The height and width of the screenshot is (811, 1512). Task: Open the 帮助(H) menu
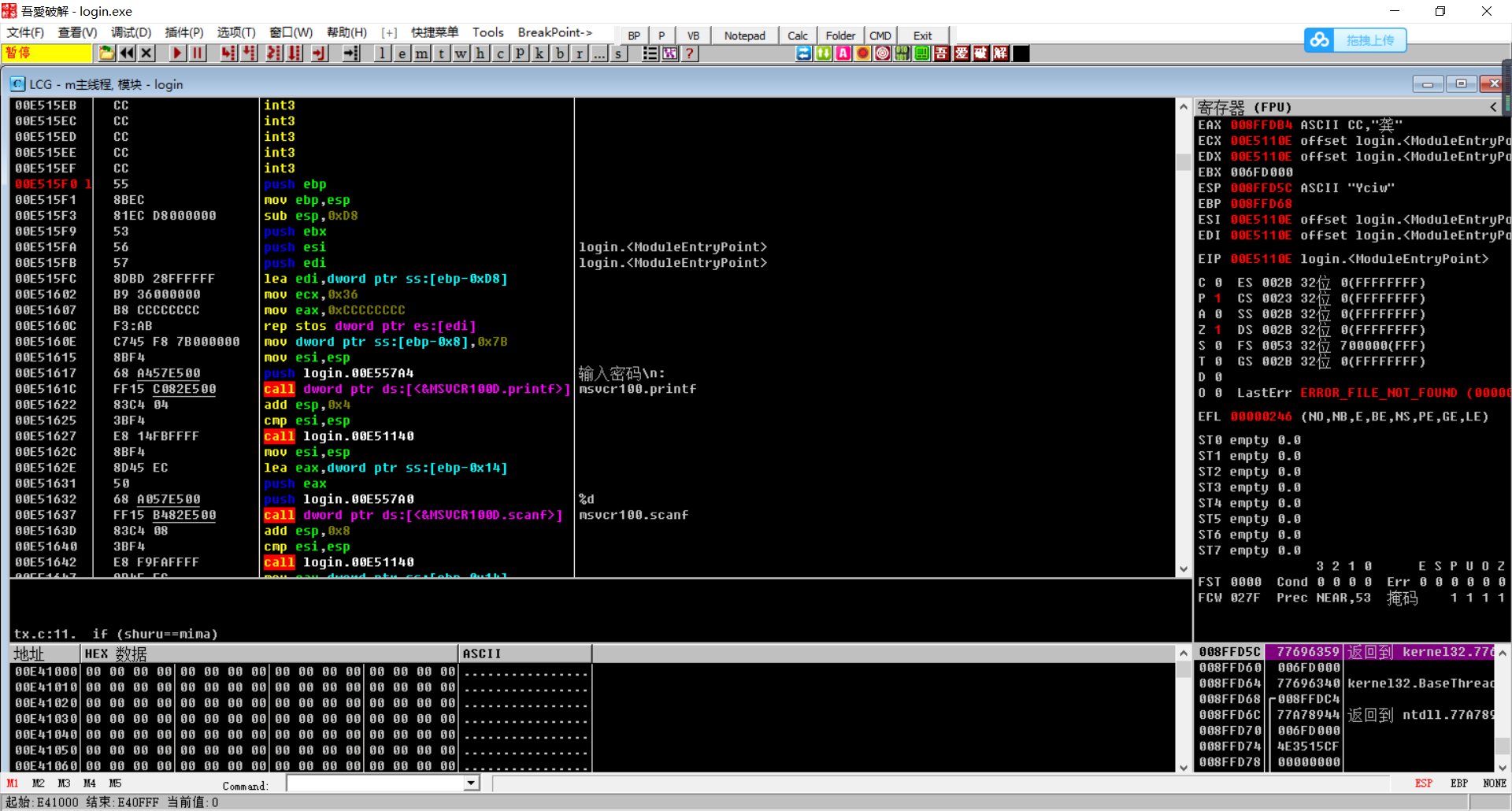pyautogui.click(x=346, y=32)
